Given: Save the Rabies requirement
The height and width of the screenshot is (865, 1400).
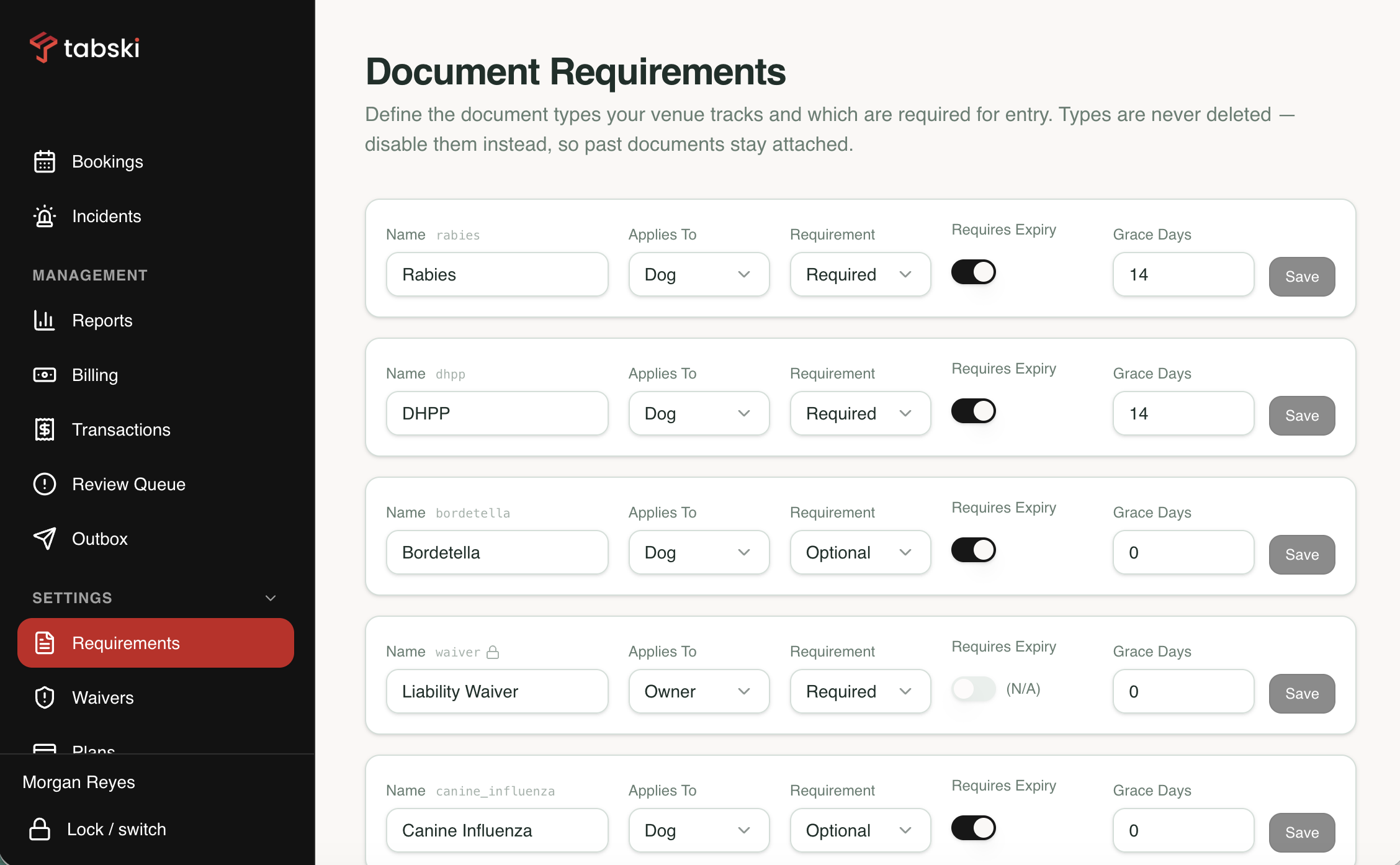Looking at the screenshot, I should (1302, 277).
